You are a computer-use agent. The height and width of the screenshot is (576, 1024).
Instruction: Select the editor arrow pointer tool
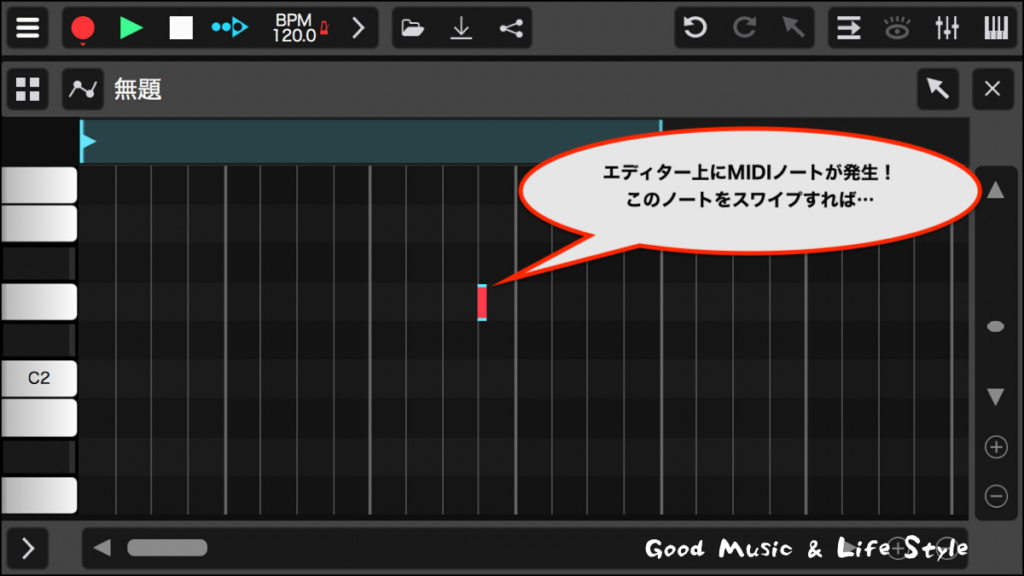pyautogui.click(x=938, y=89)
